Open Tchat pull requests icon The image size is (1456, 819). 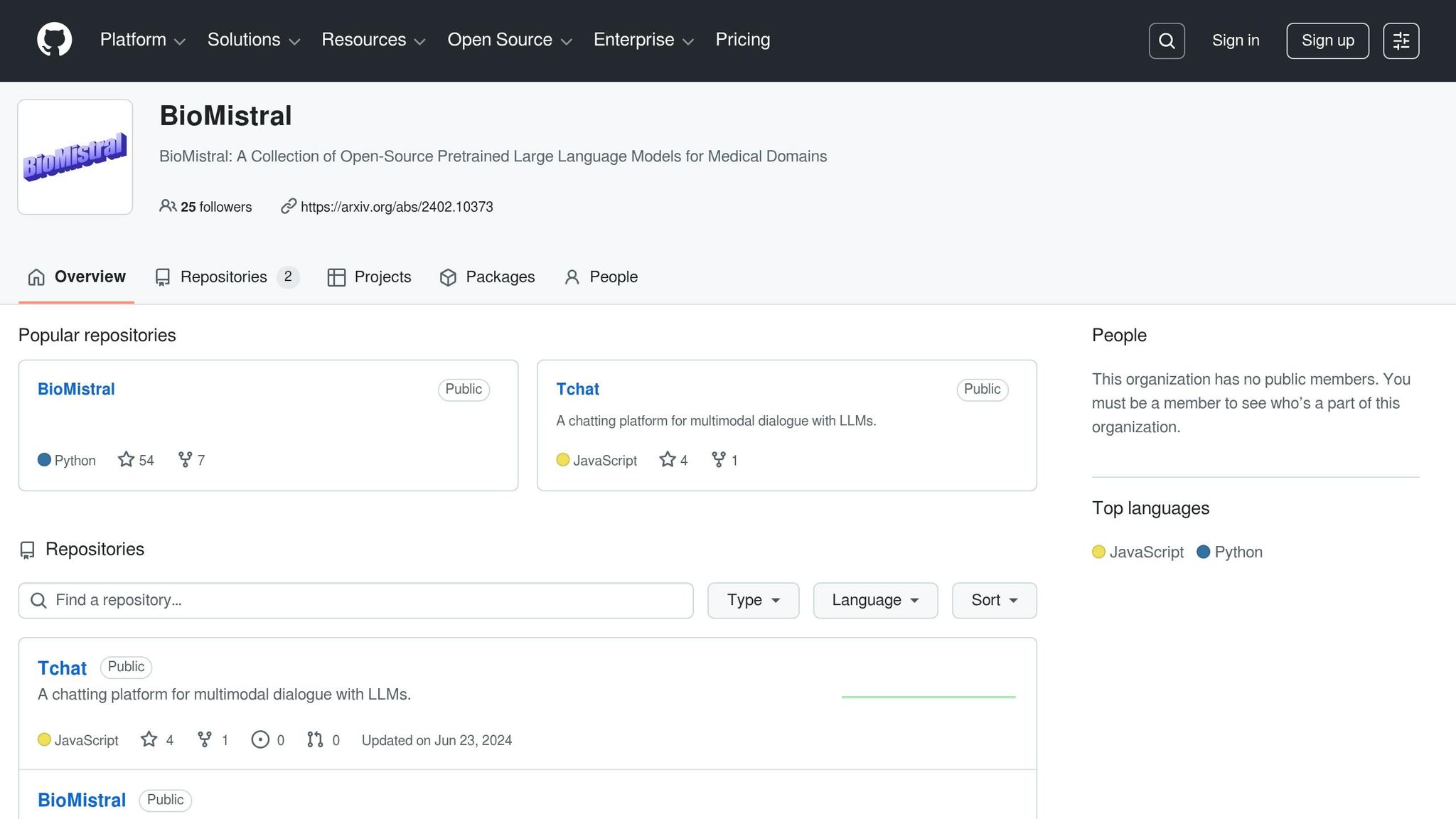[x=315, y=740]
